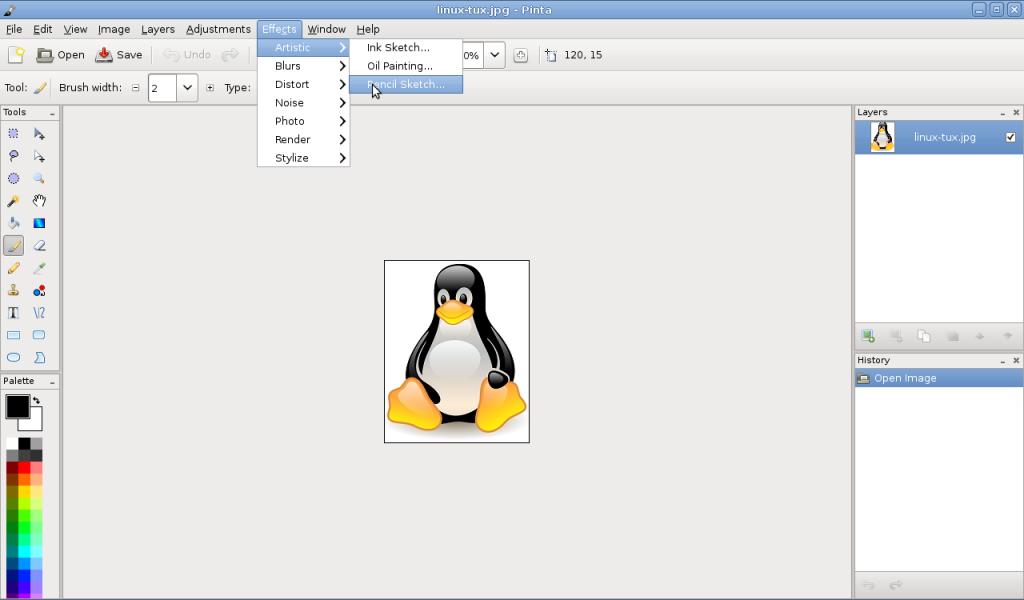Choose the Eraser tool

point(39,245)
